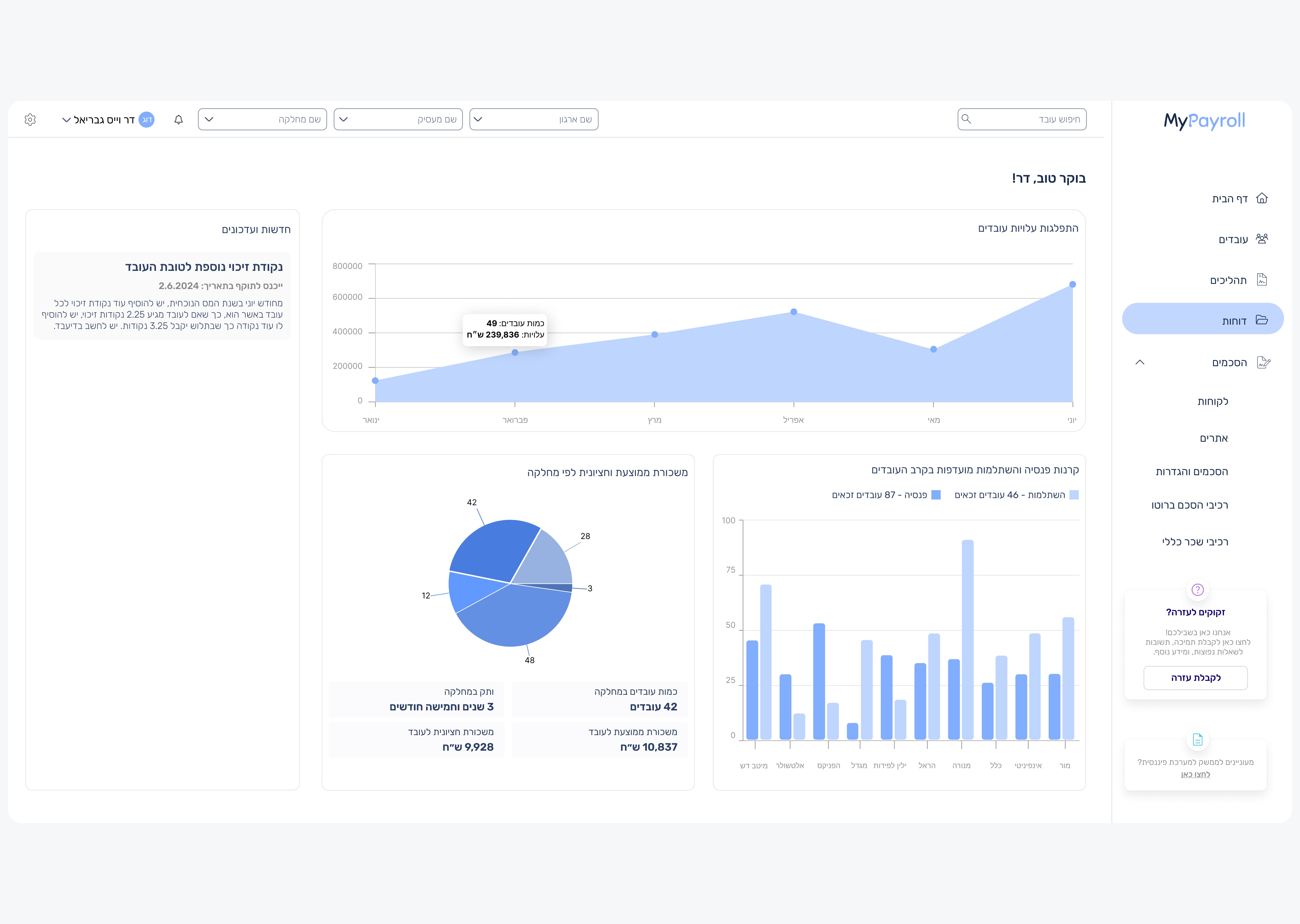Click the folder icon beside דוחות
Viewport: 1300px width, 924px height.
click(1262, 320)
